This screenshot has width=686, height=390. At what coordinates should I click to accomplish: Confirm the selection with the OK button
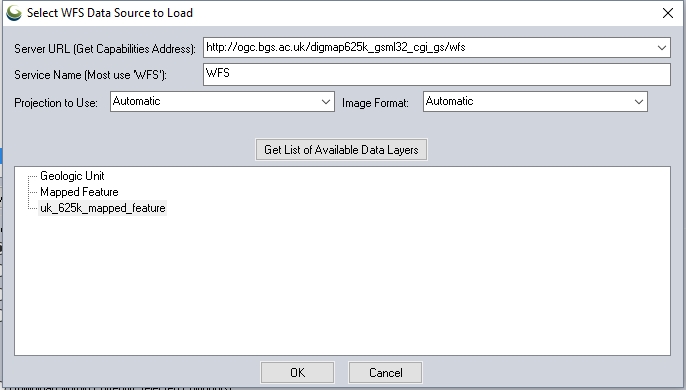point(298,372)
